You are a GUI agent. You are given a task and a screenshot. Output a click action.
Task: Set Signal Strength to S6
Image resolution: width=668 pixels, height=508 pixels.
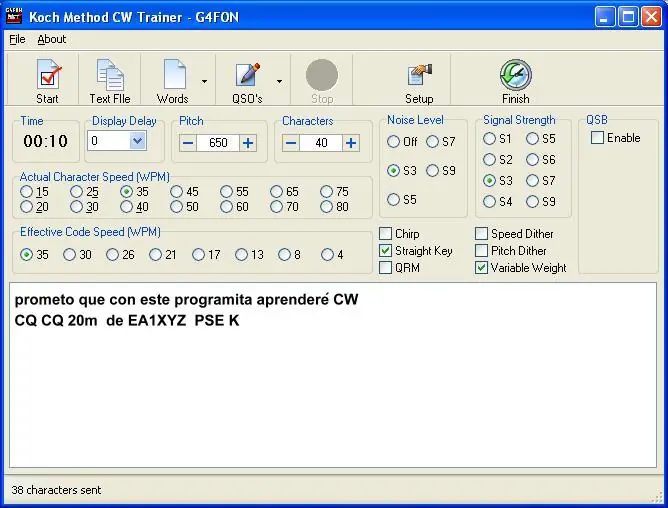[533, 159]
